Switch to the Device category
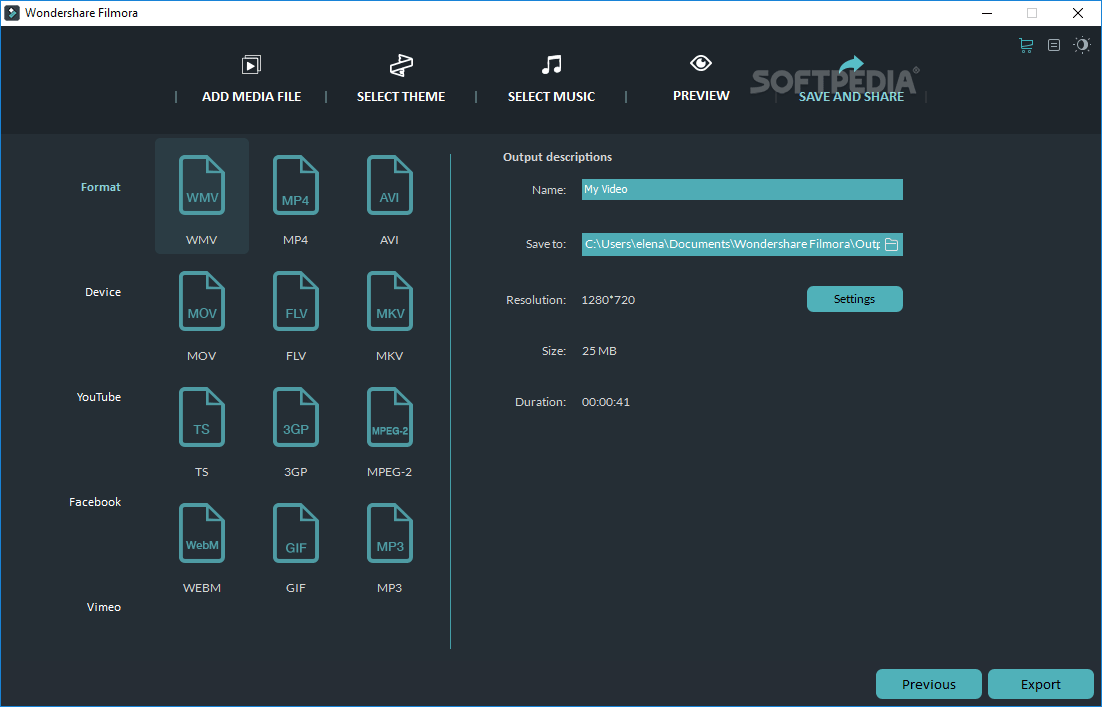The image size is (1102, 707). (x=103, y=292)
